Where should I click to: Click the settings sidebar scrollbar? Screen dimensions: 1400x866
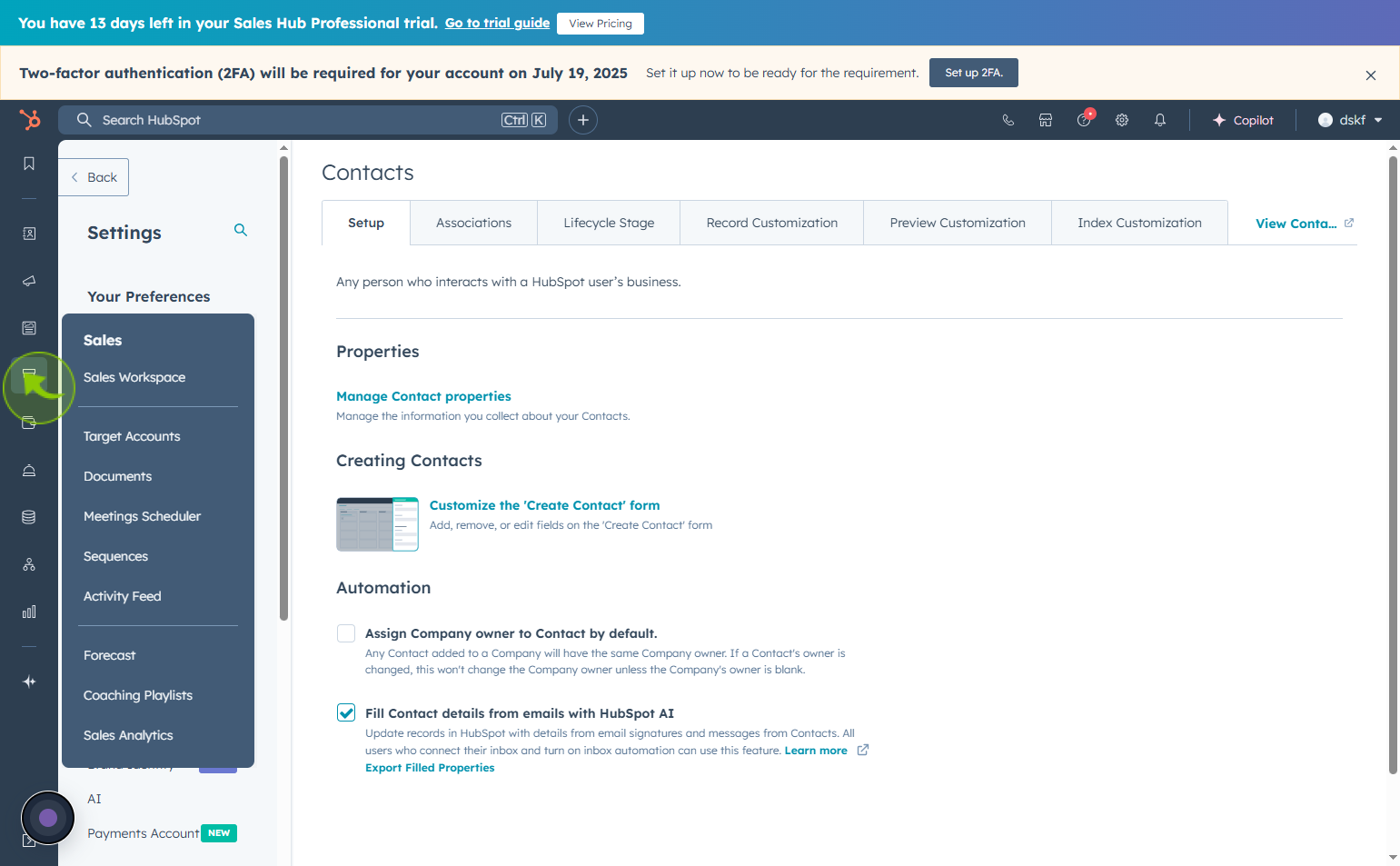(x=283, y=388)
